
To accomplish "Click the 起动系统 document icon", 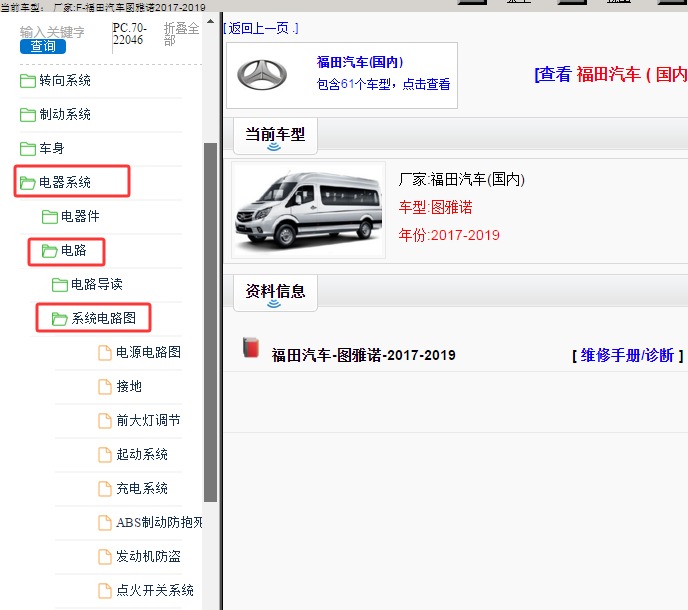I will tap(104, 455).
